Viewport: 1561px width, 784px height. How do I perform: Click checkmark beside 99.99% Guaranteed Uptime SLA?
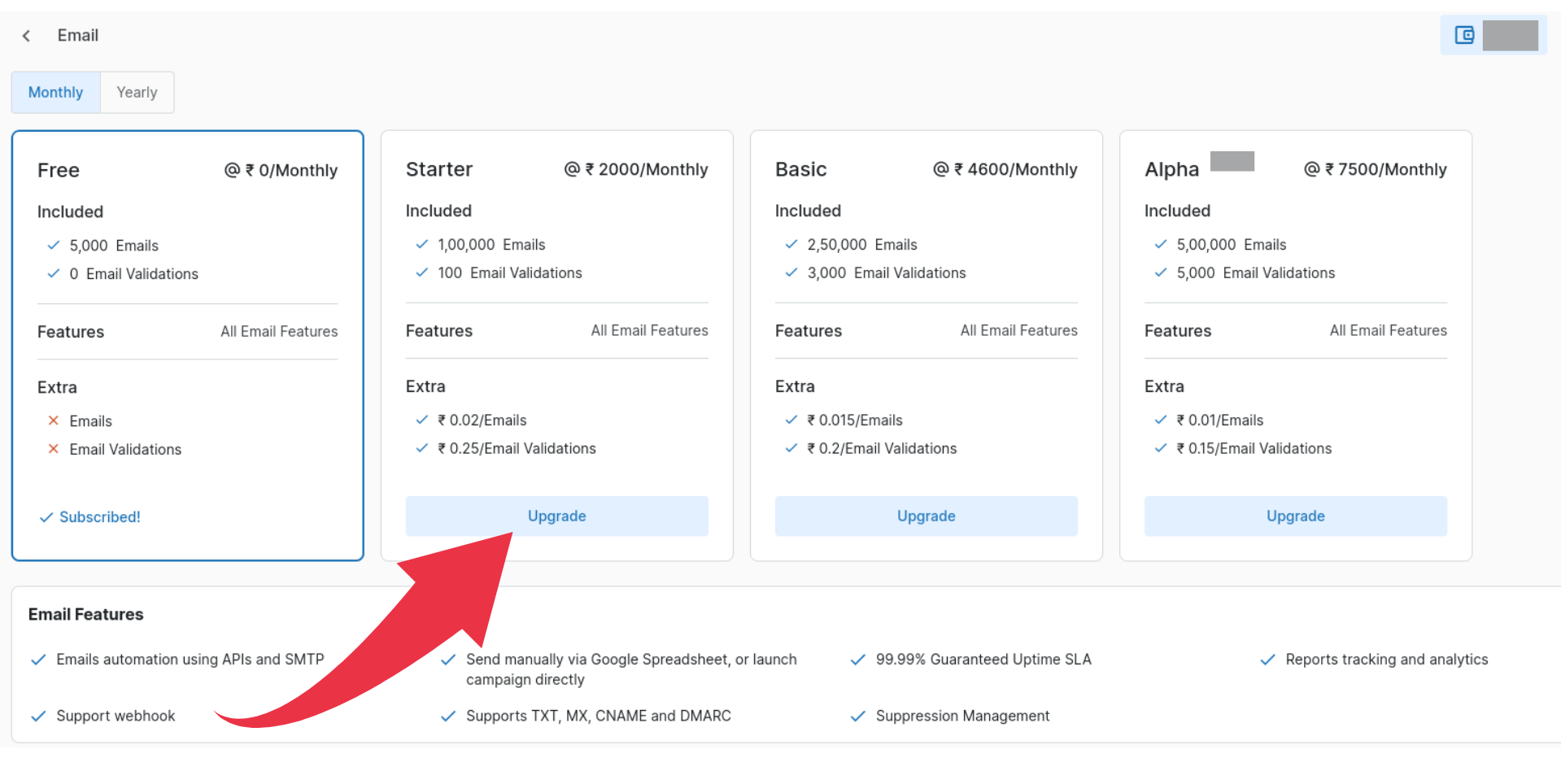(857, 660)
